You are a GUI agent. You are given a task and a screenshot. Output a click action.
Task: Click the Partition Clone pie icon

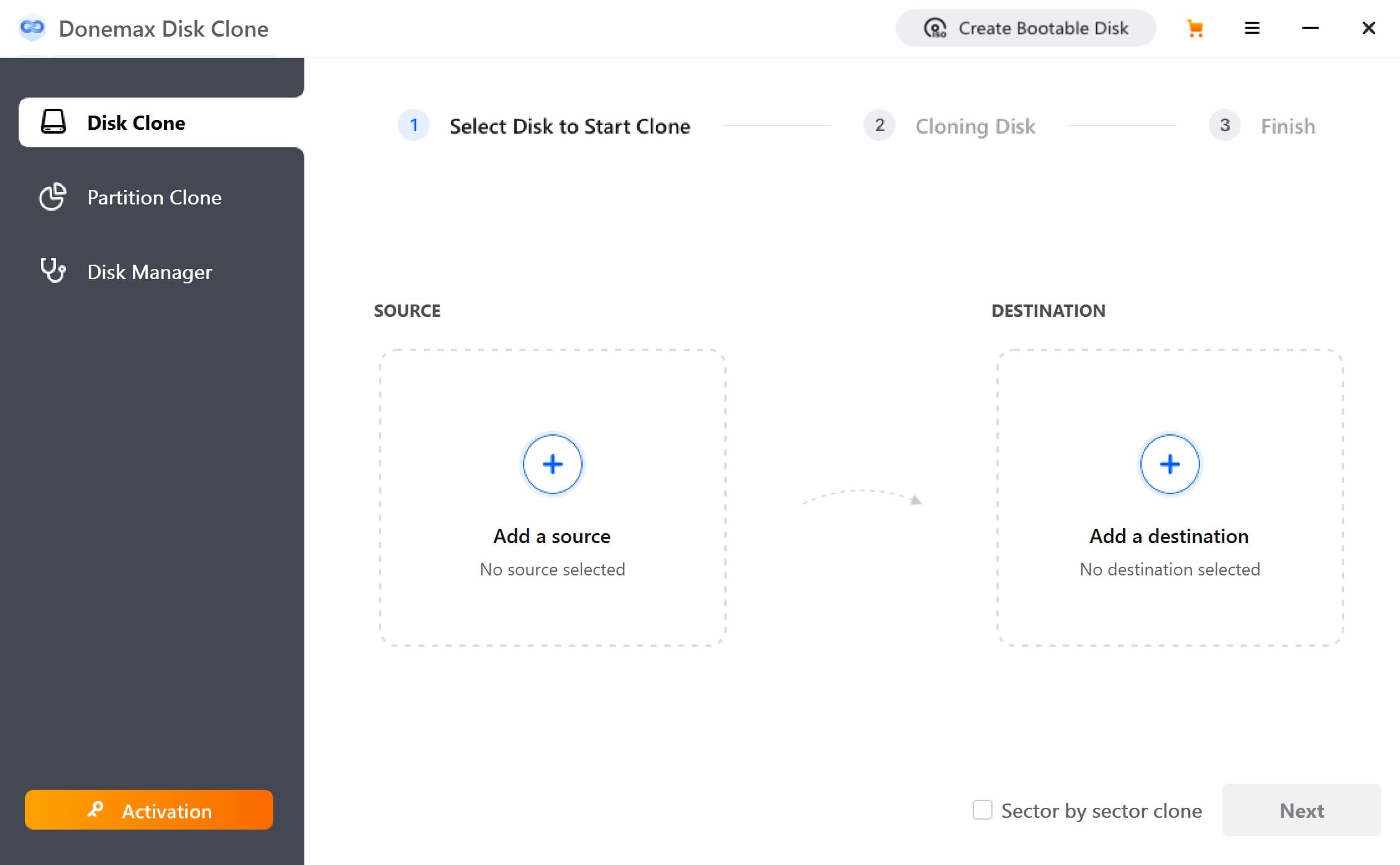tap(53, 196)
